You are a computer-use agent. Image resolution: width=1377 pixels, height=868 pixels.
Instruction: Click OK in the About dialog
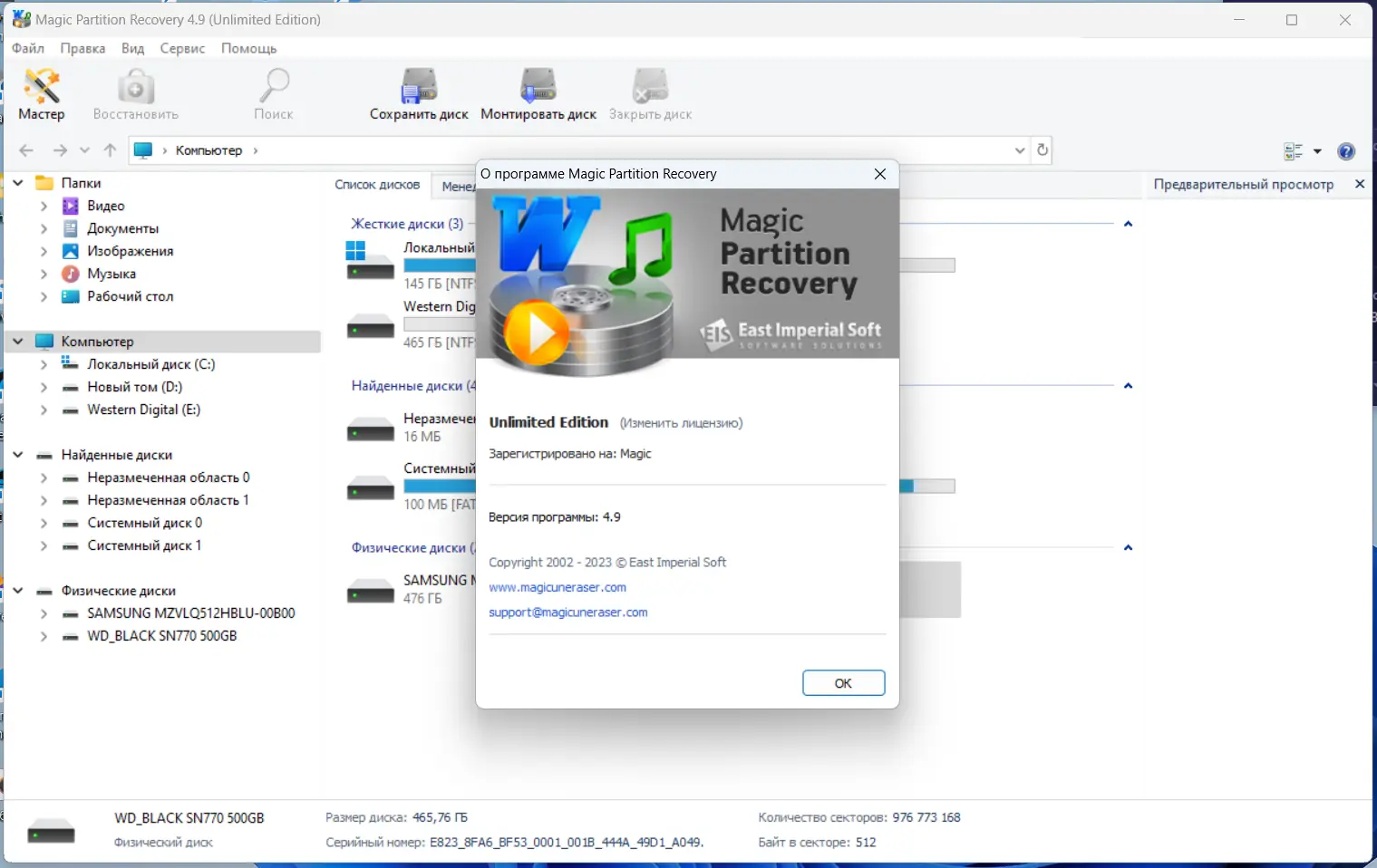(x=843, y=682)
